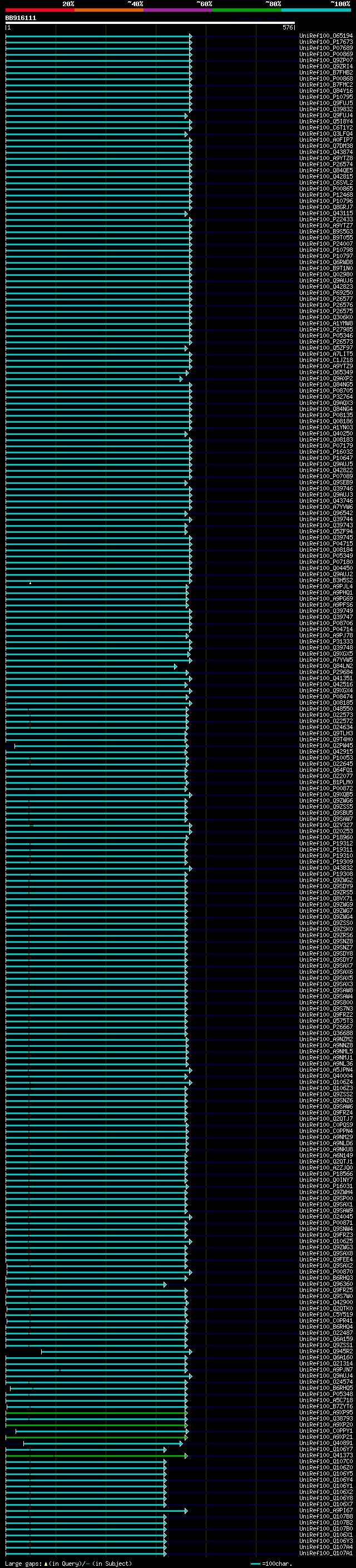356x1568 pixels.
Task: Select the UniRef100_P05349 label
Action: [x=326, y=556]
